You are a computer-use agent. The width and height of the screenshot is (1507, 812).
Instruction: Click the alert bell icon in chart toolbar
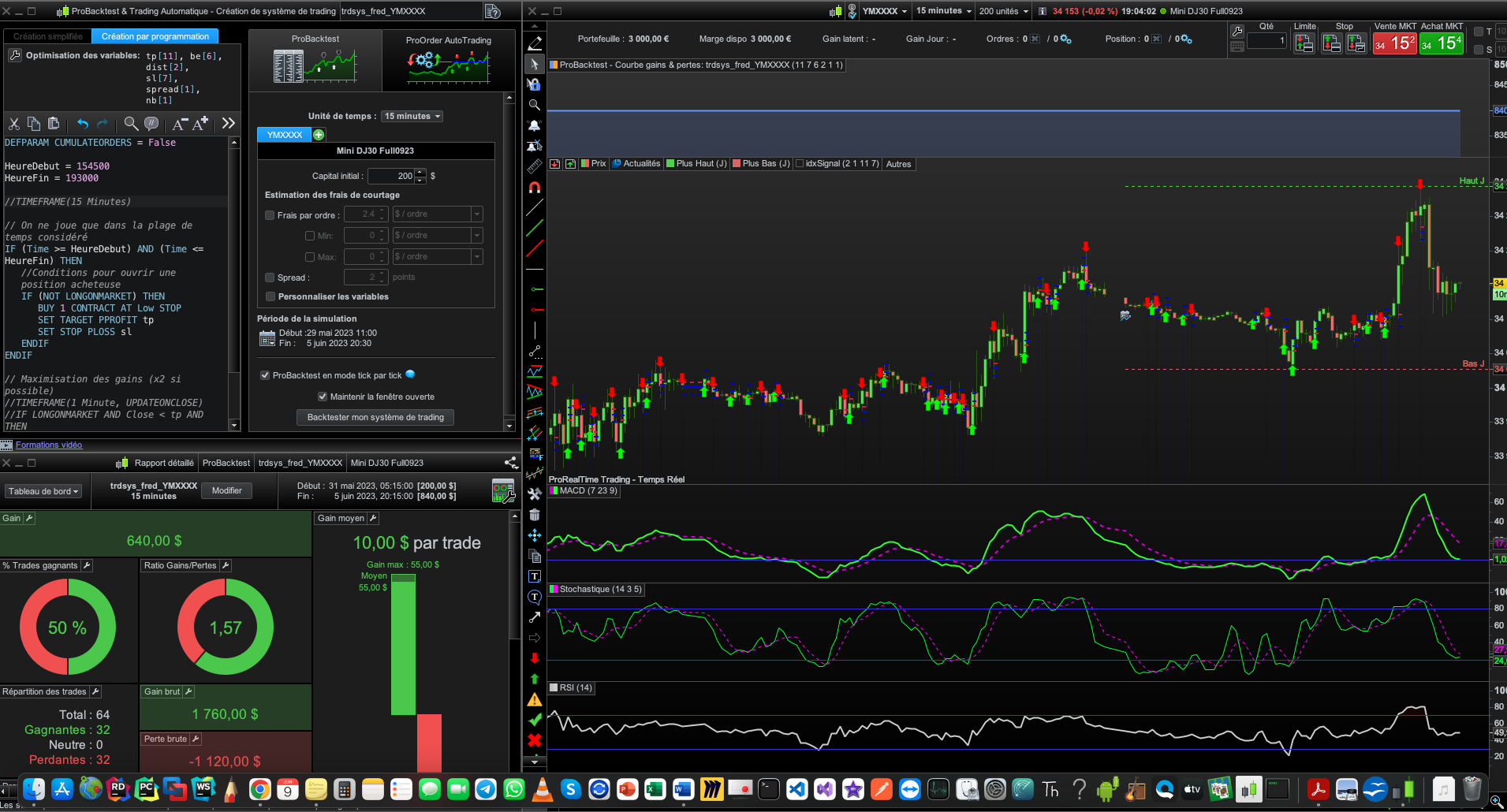click(535, 125)
